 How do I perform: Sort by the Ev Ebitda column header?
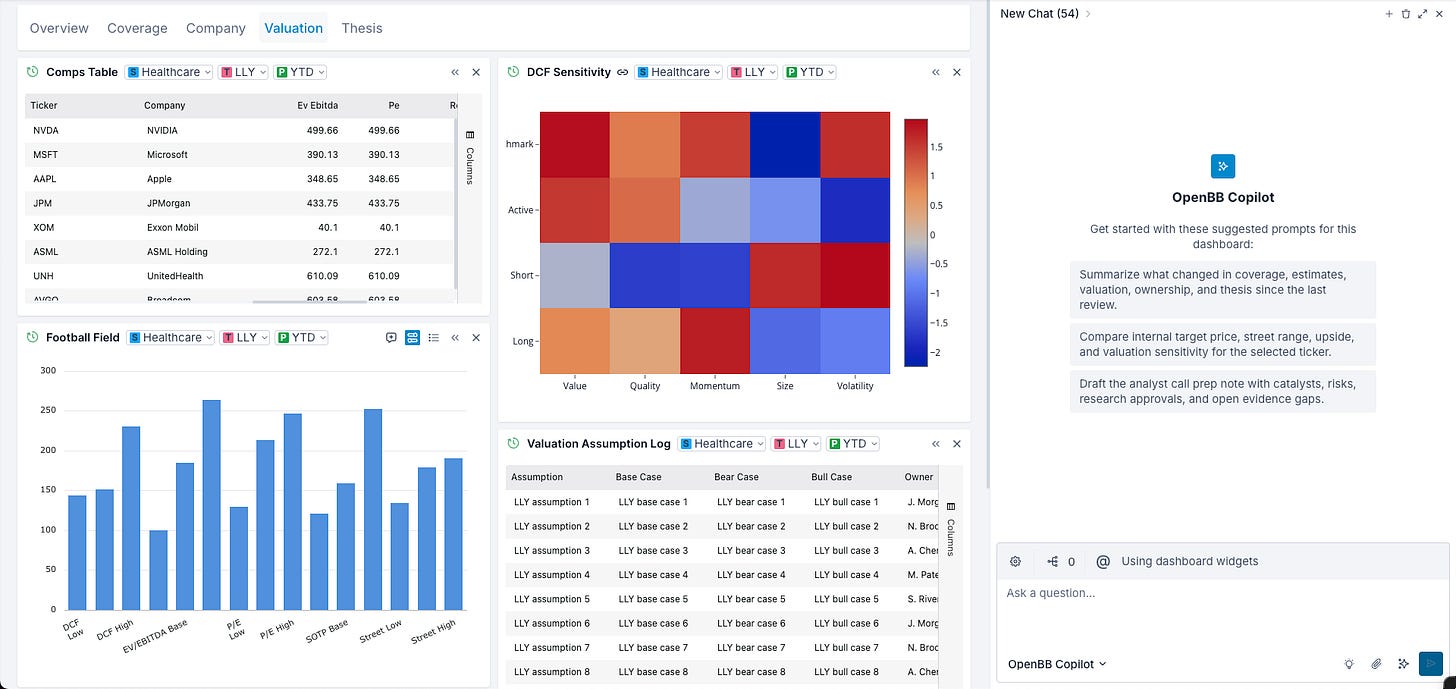coord(317,105)
